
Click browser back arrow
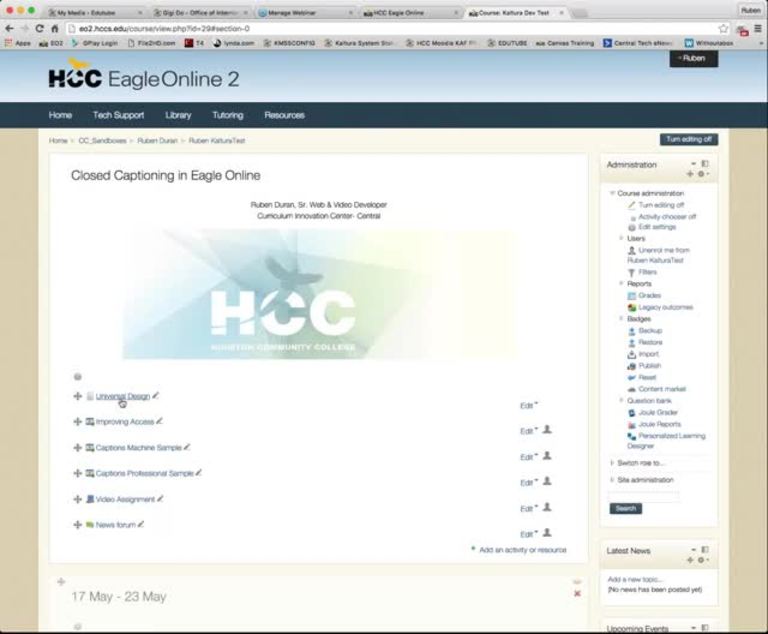pos(9,28)
